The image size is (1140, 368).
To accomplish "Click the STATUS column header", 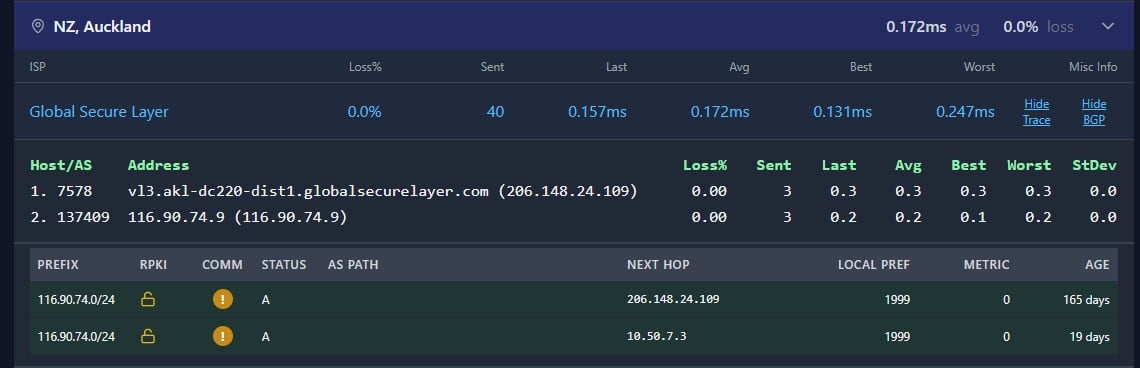I will point(284,265).
